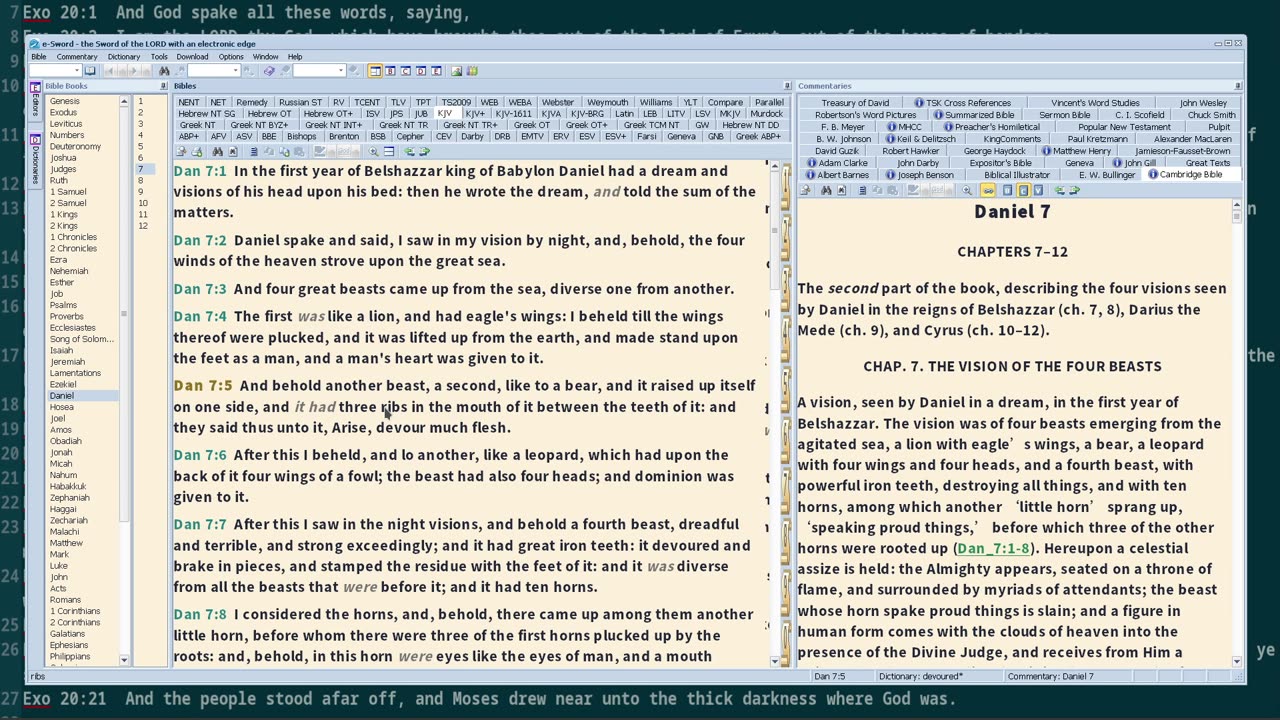This screenshot has width=1280, height=720.
Task: Expand the first combo box in top toolbar
Action: 76,71
